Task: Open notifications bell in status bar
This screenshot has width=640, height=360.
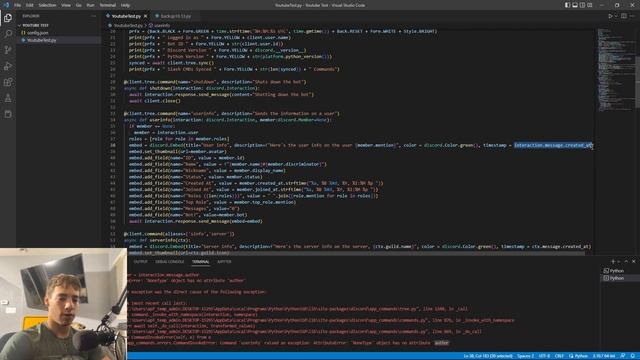Action: coord(632,356)
